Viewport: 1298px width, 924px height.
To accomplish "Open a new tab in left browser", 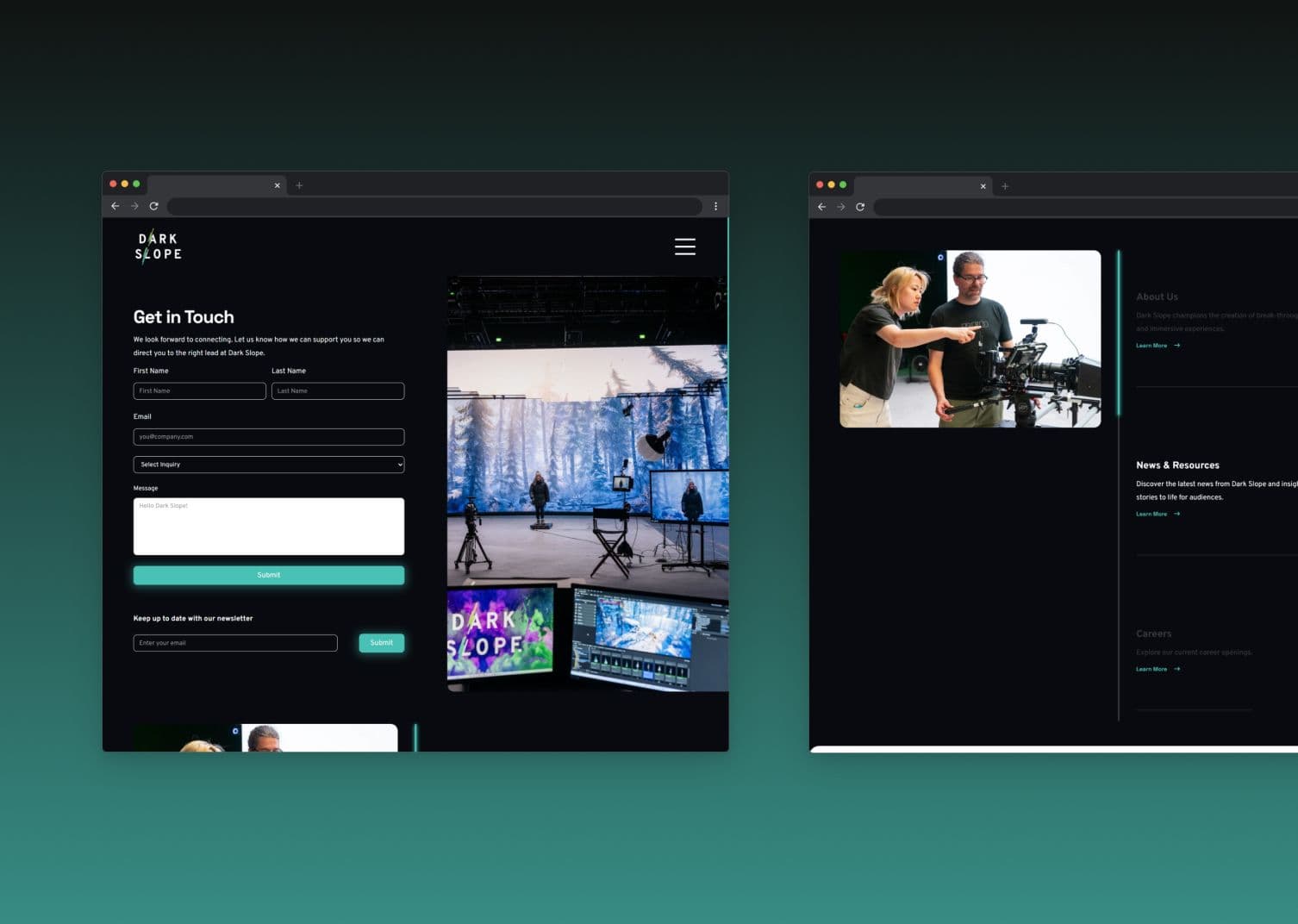I will click(x=299, y=185).
